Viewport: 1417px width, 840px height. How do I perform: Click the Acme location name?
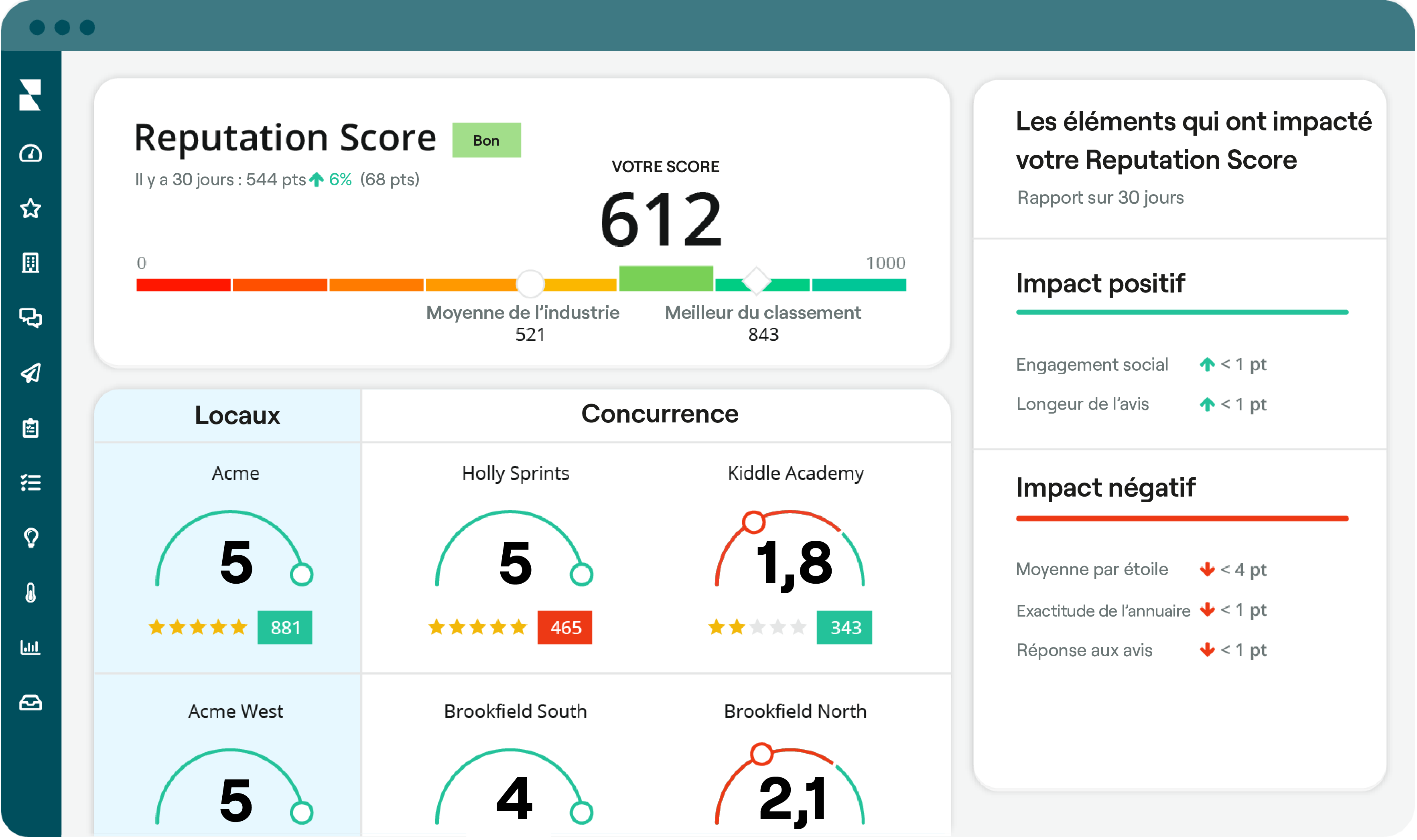tap(236, 474)
